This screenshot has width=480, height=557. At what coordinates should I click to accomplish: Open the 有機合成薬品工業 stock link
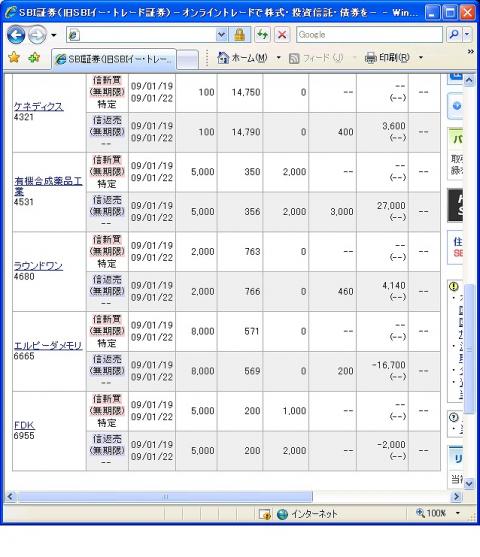click(48, 186)
